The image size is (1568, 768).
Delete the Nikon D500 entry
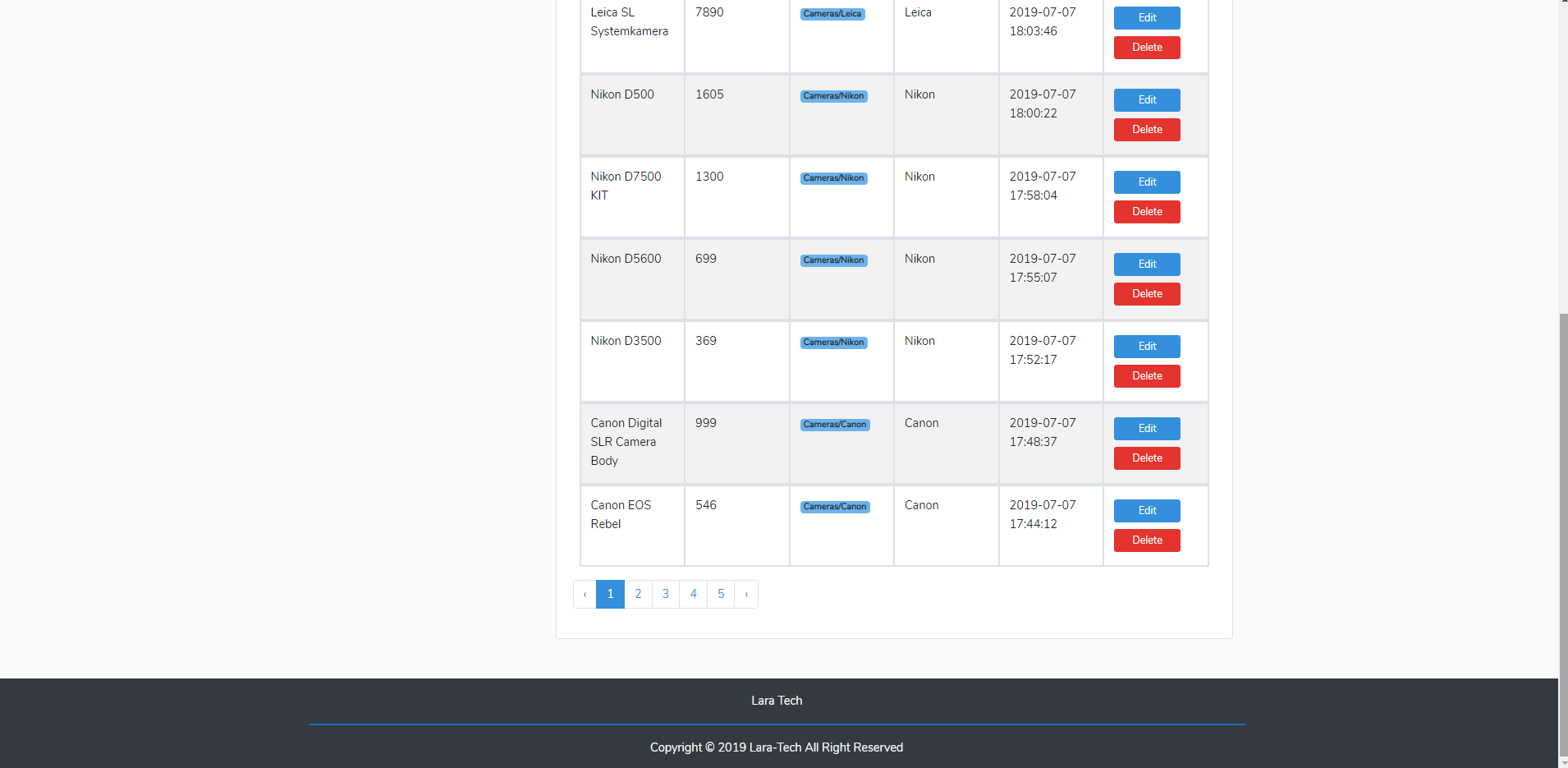click(1147, 130)
